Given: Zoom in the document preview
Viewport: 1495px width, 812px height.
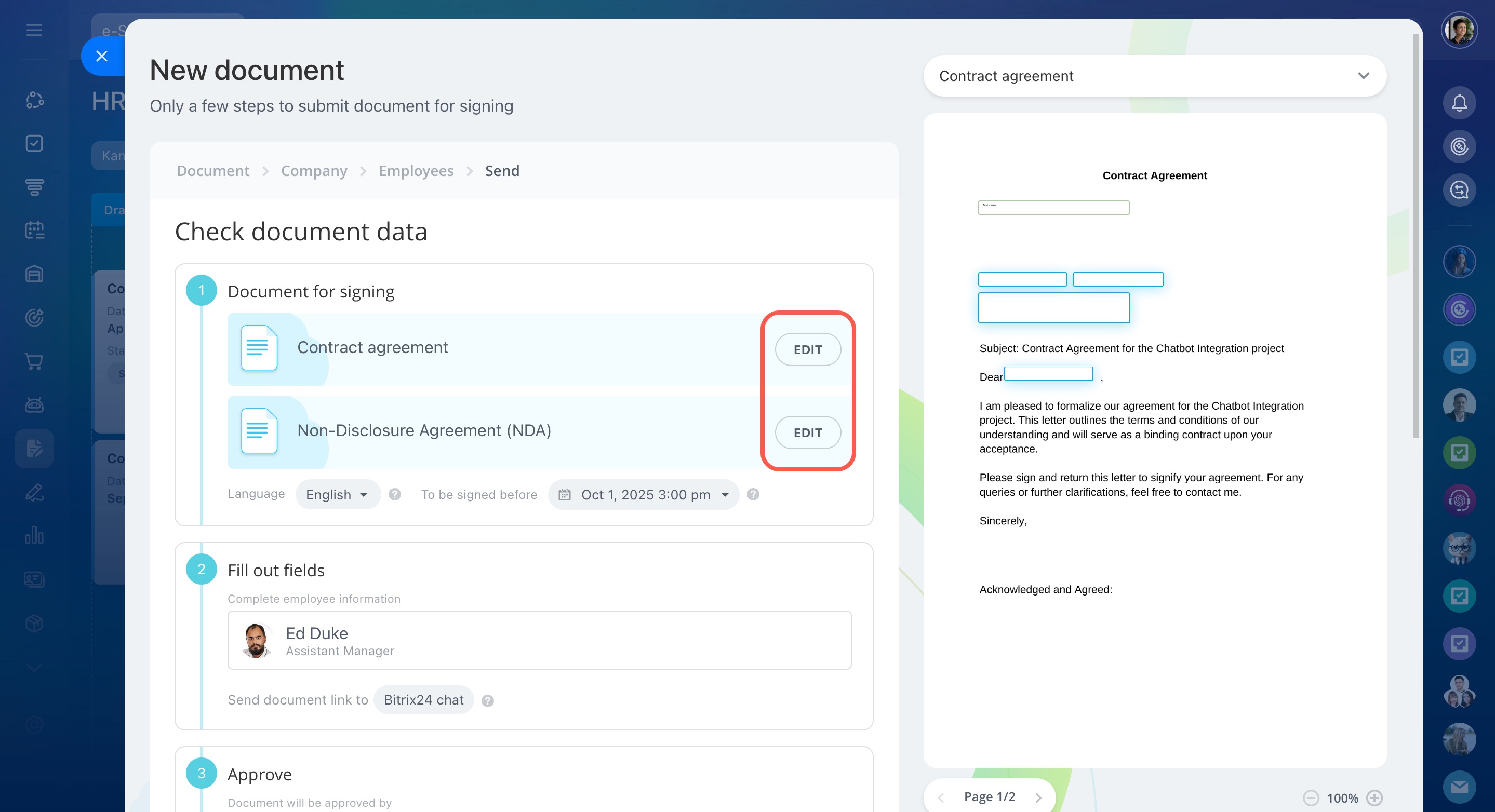Looking at the screenshot, I should coord(1374,798).
